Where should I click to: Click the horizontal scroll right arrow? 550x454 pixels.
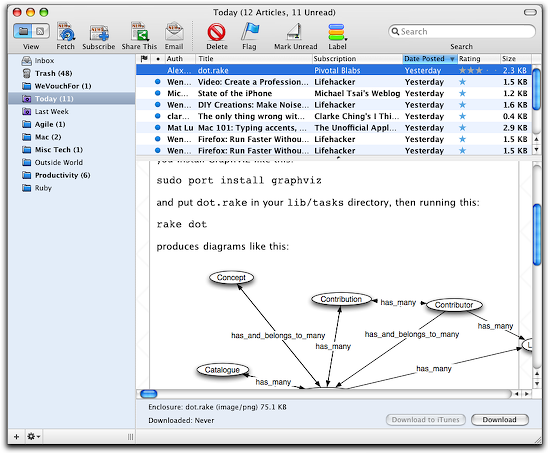pyautogui.click(x=526, y=394)
